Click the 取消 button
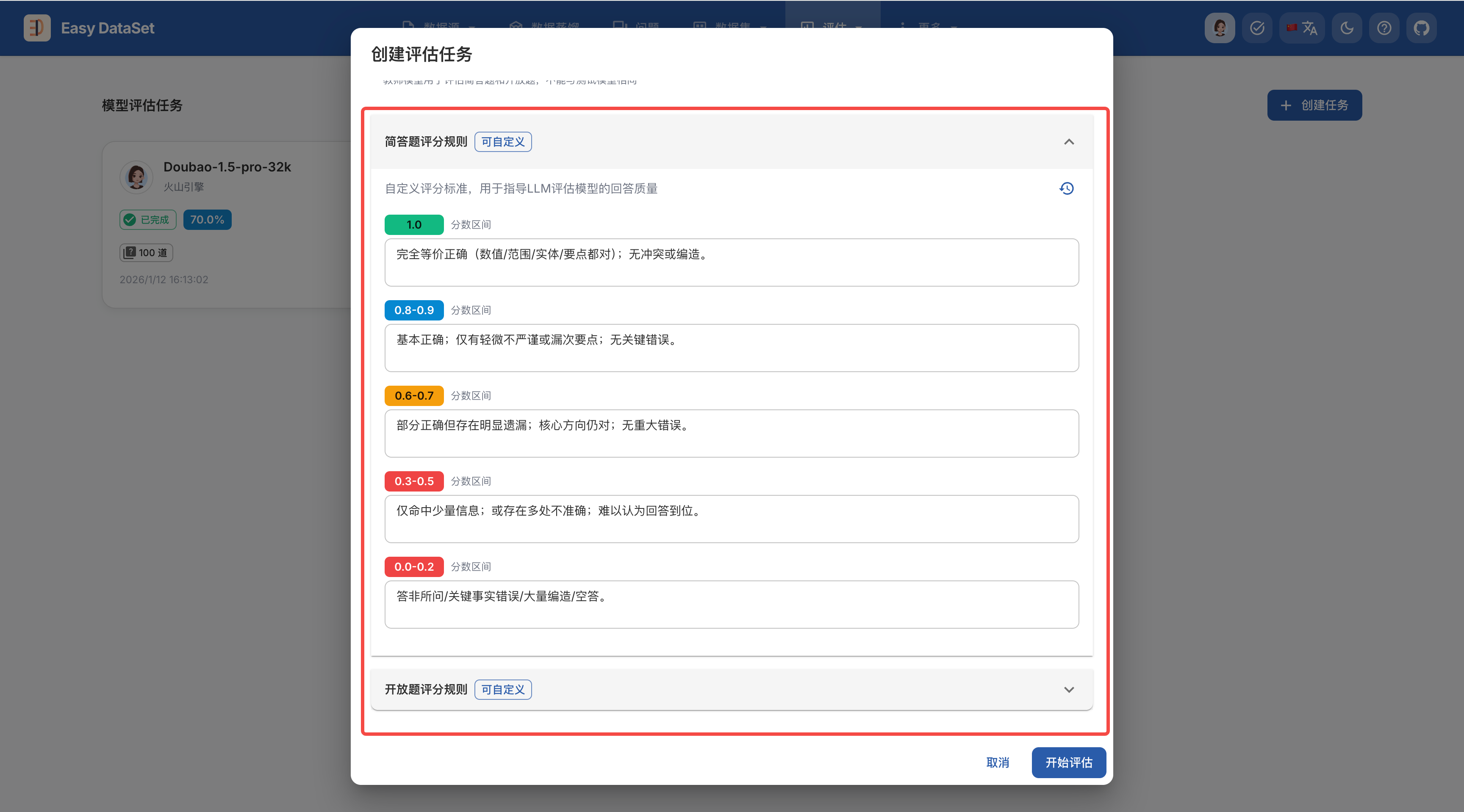 pos(998,762)
